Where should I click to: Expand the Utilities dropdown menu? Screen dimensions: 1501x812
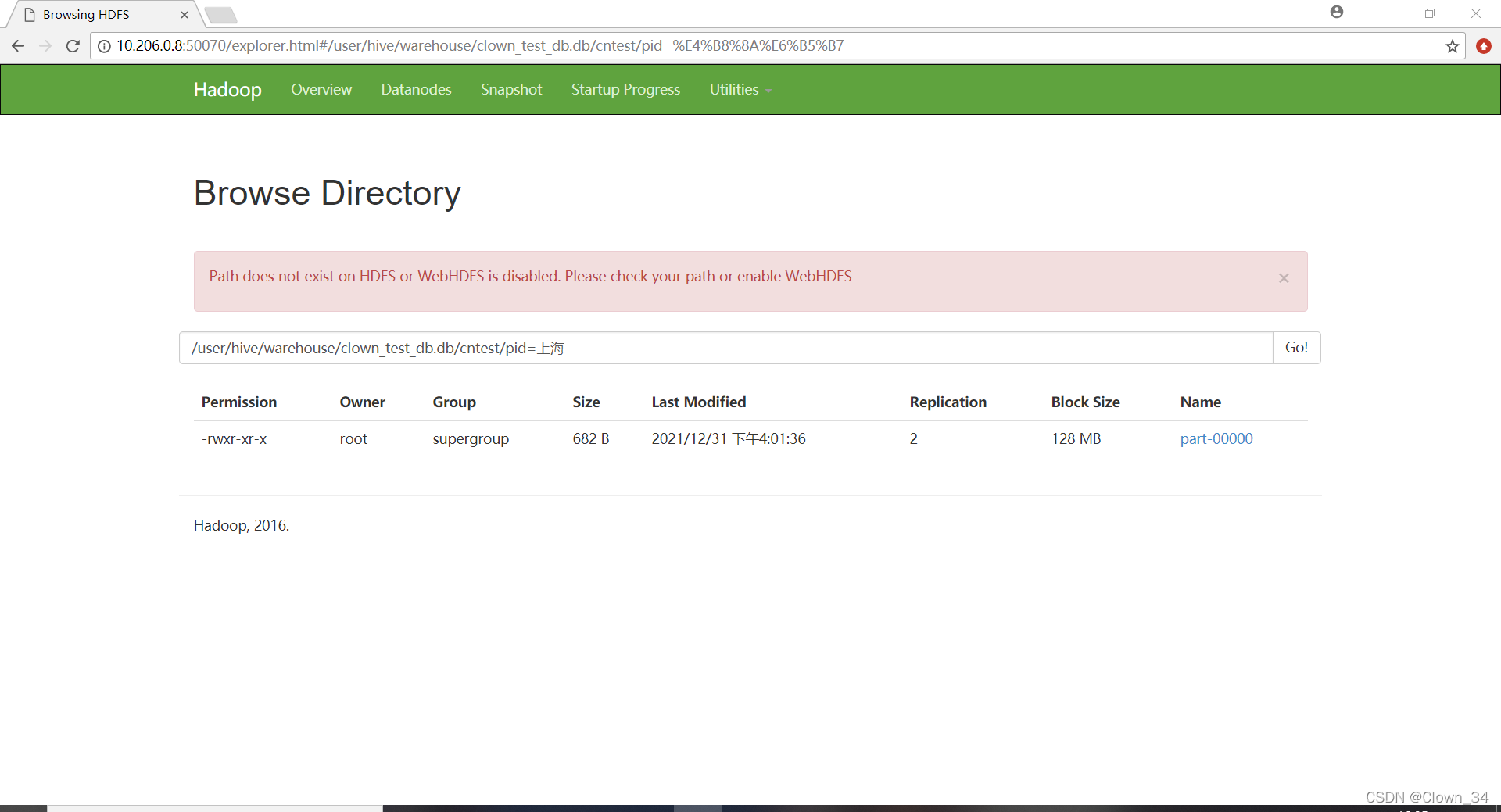tap(740, 90)
